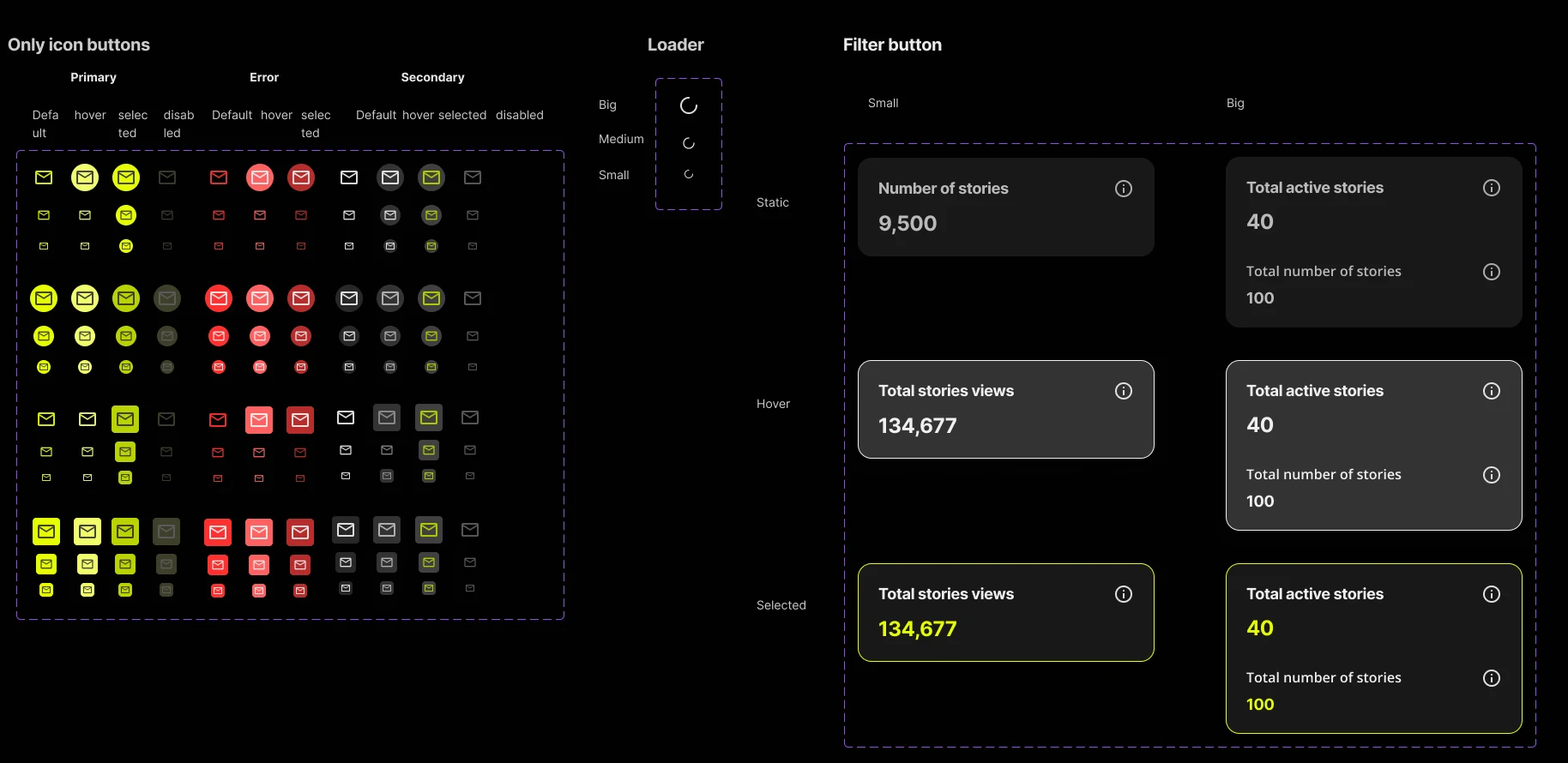Click large yellow square mail button in bottom group, Primary default
This screenshot has width=1568, height=763.
click(x=46, y=532)
